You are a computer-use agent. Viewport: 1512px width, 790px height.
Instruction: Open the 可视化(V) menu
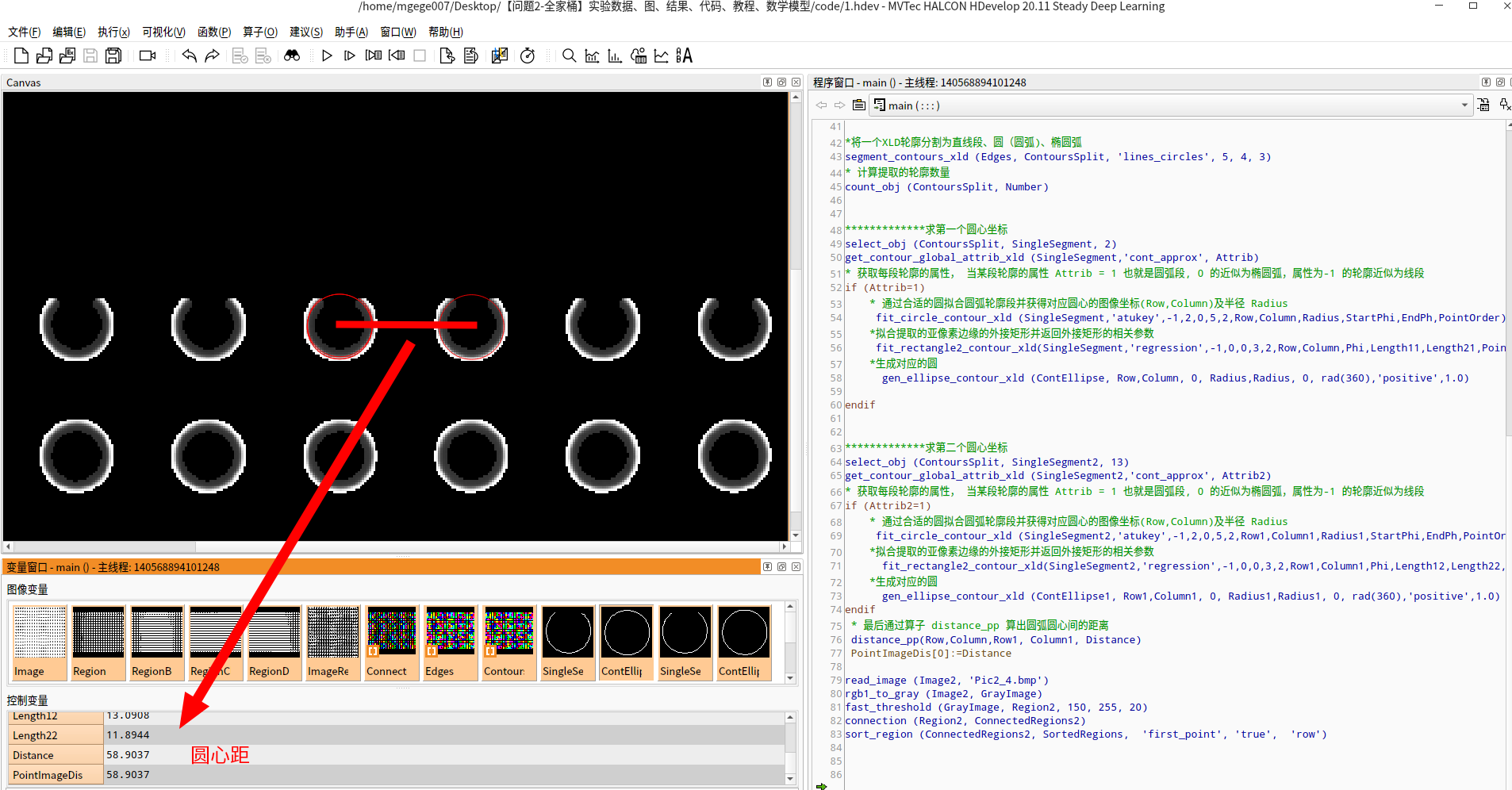pyautogui.click(x=163, y=32)
